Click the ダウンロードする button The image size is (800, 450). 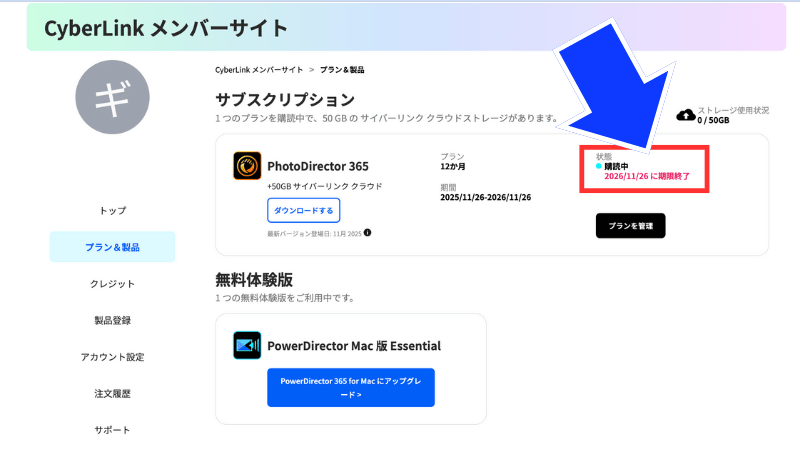pos(304,210)
